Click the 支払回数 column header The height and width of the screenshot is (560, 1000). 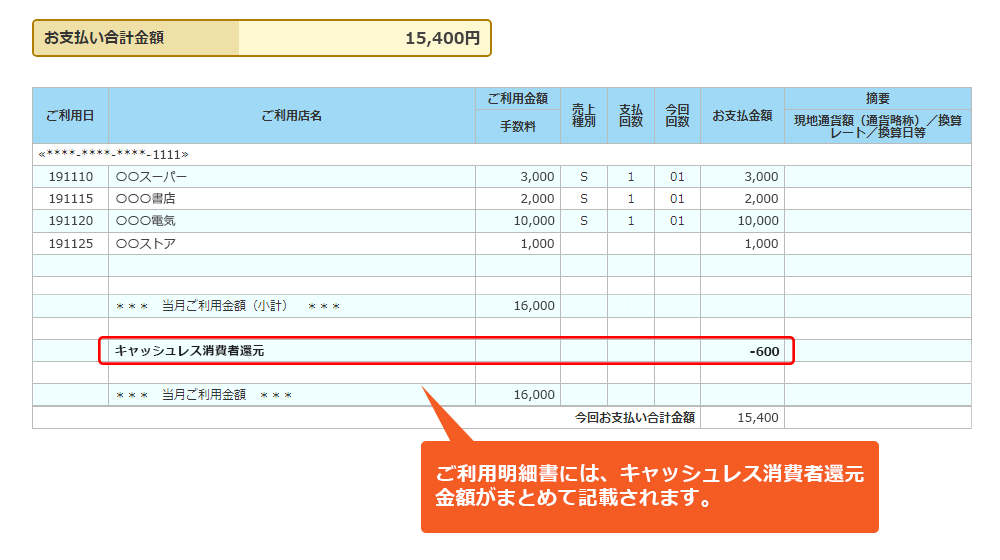point(631,115)
